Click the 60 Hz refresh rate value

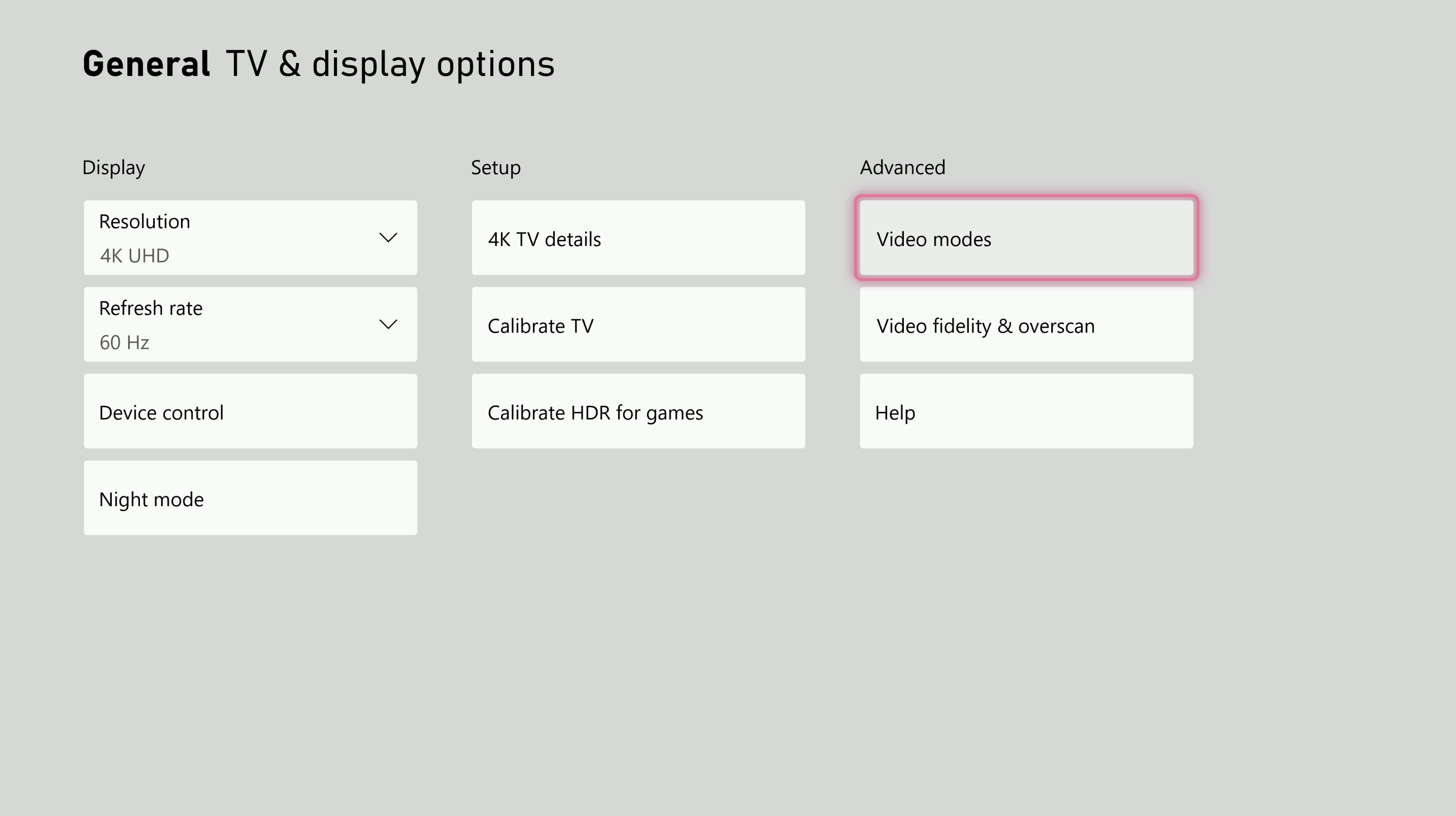124,342
